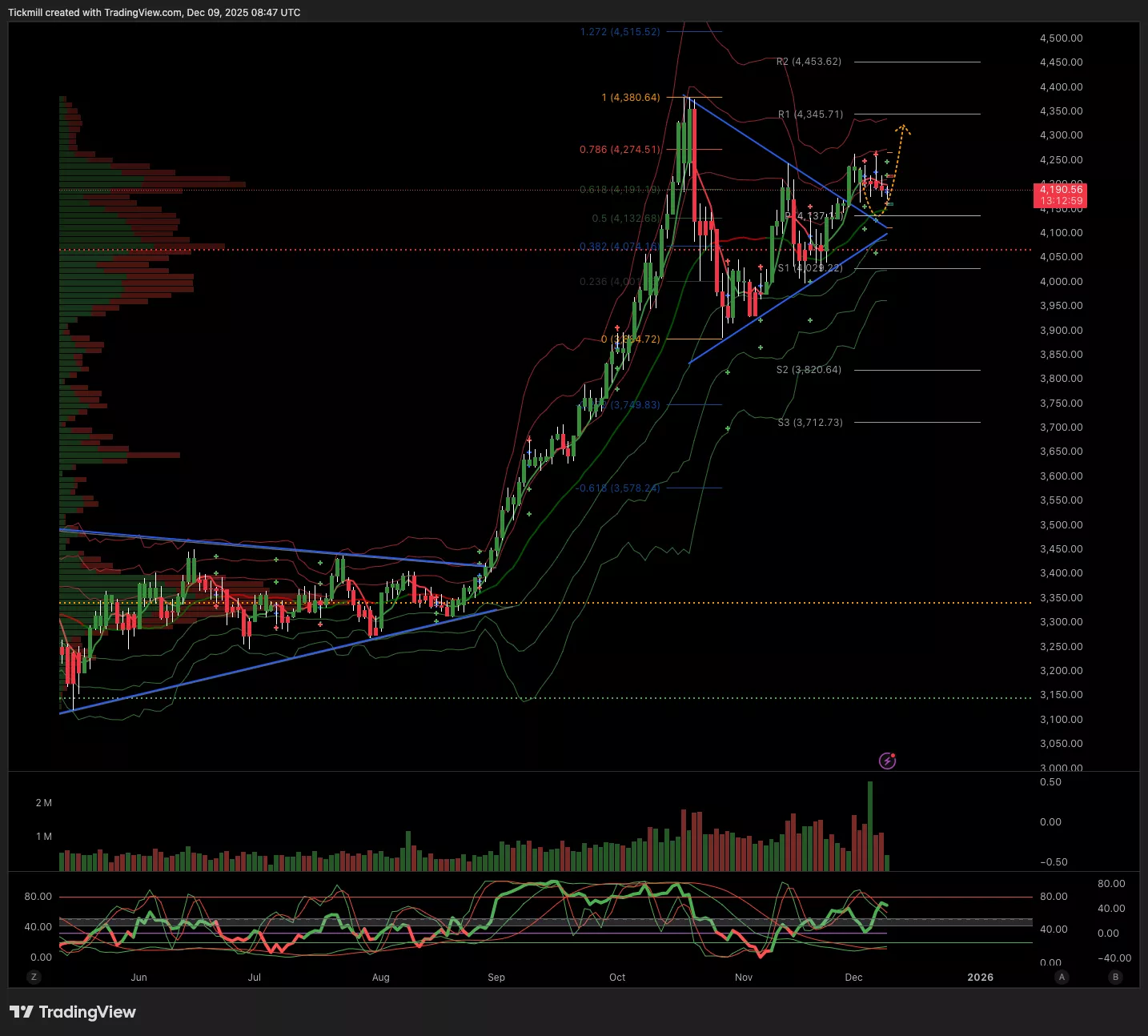
Task: Click the purple lightning bolt event icon
Action: coord(887,761)
